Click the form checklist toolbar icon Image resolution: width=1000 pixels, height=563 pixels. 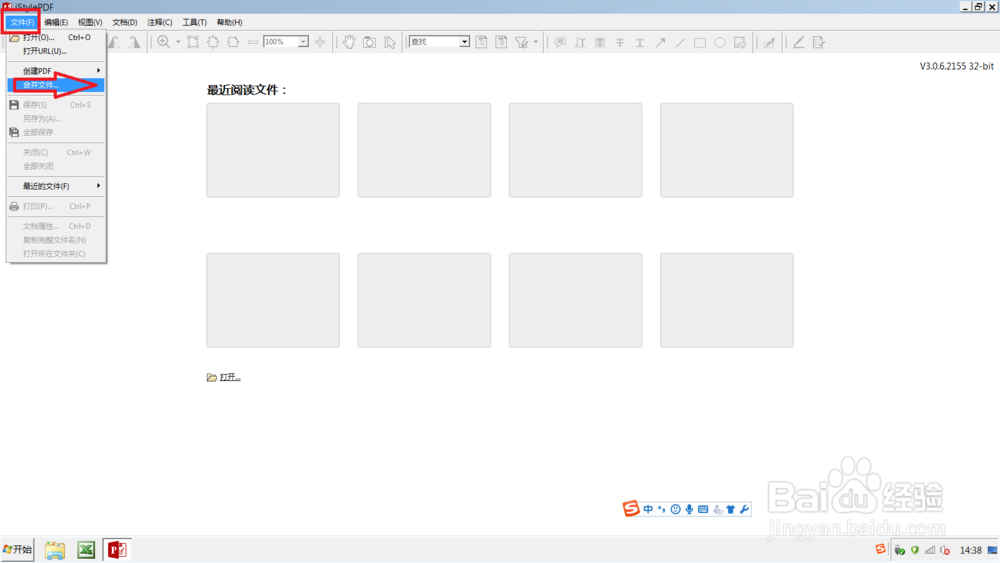pos(819,42)
